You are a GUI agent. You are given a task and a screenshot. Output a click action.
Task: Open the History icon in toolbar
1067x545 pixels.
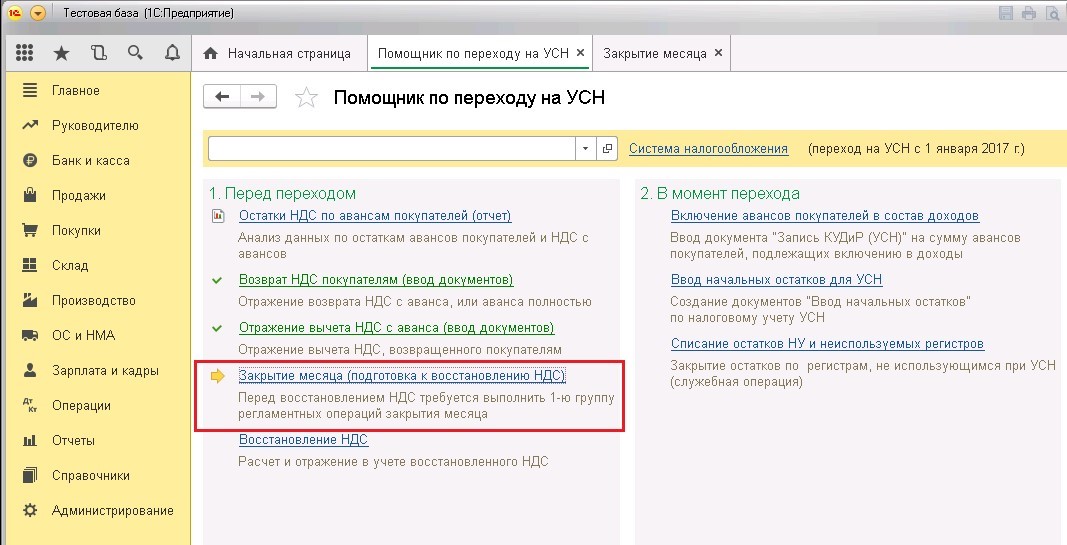99,53
